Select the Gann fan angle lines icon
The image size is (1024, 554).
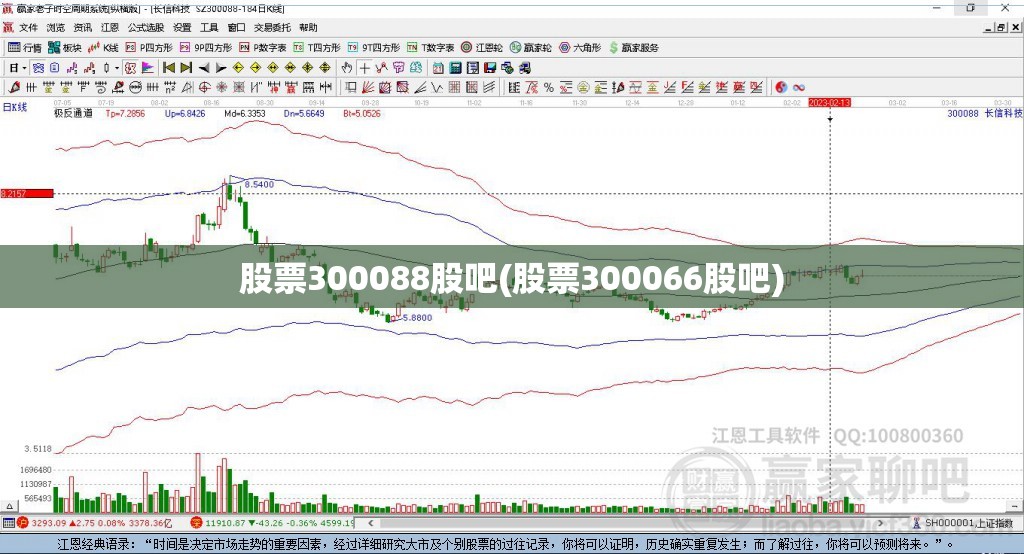coord(367,87)
